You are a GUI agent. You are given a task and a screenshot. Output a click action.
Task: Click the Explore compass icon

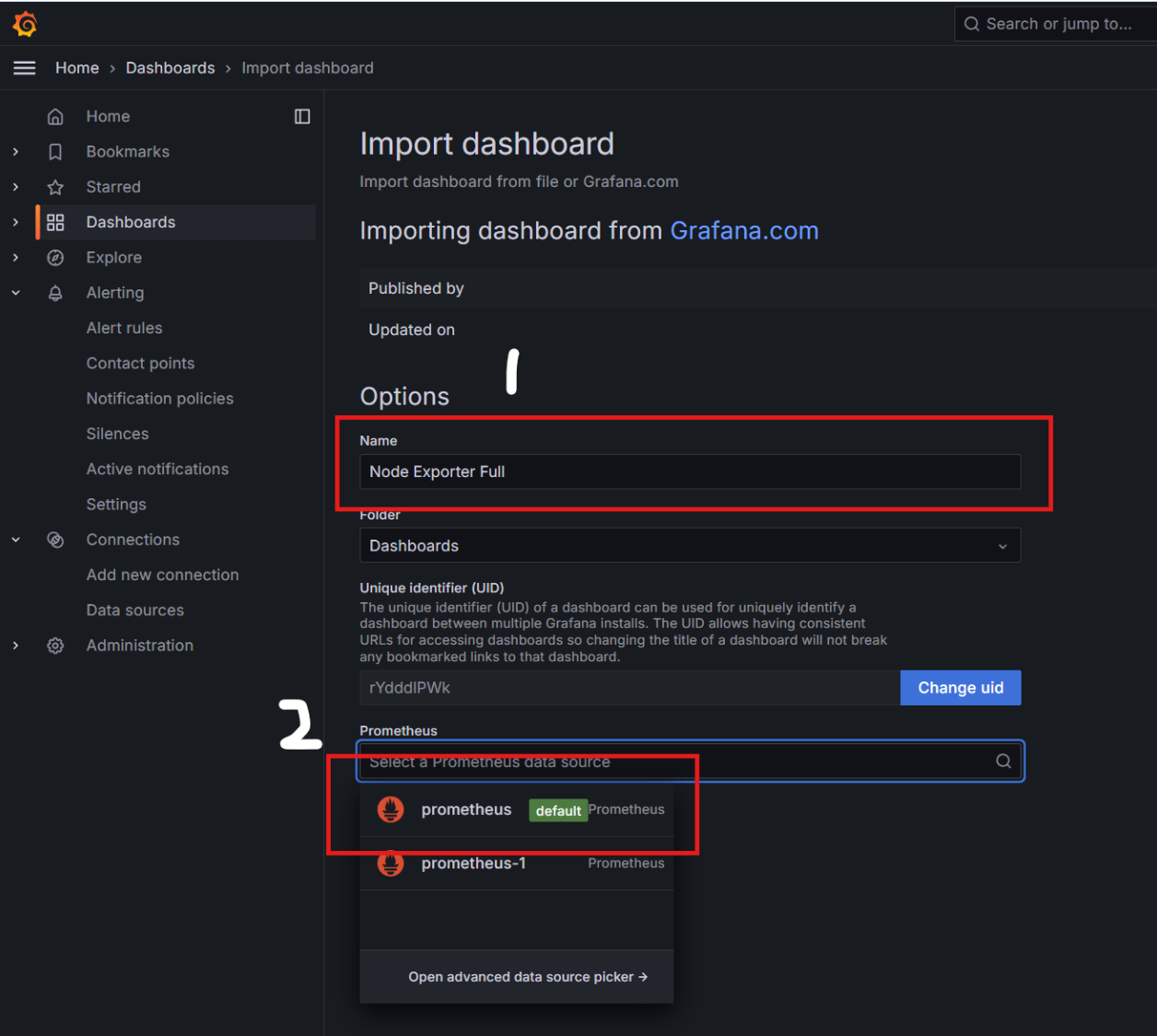(55, 258)
